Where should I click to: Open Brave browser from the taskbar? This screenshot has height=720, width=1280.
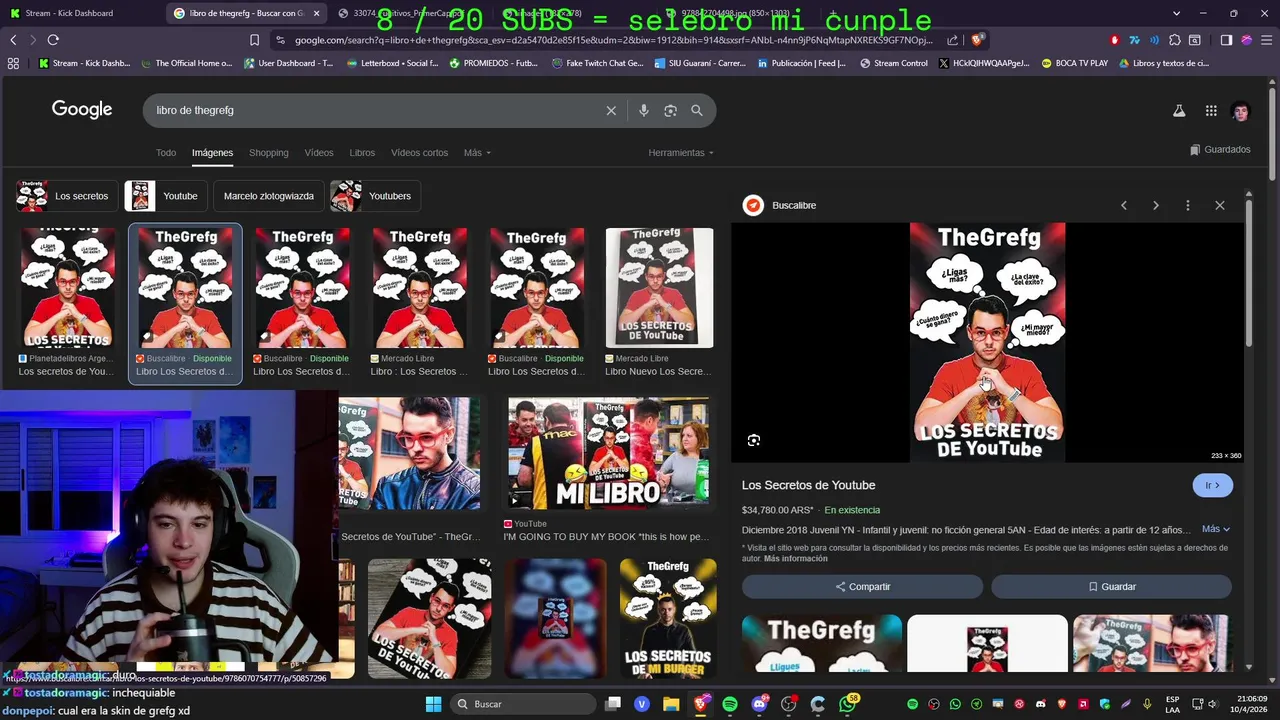(701, 704)
